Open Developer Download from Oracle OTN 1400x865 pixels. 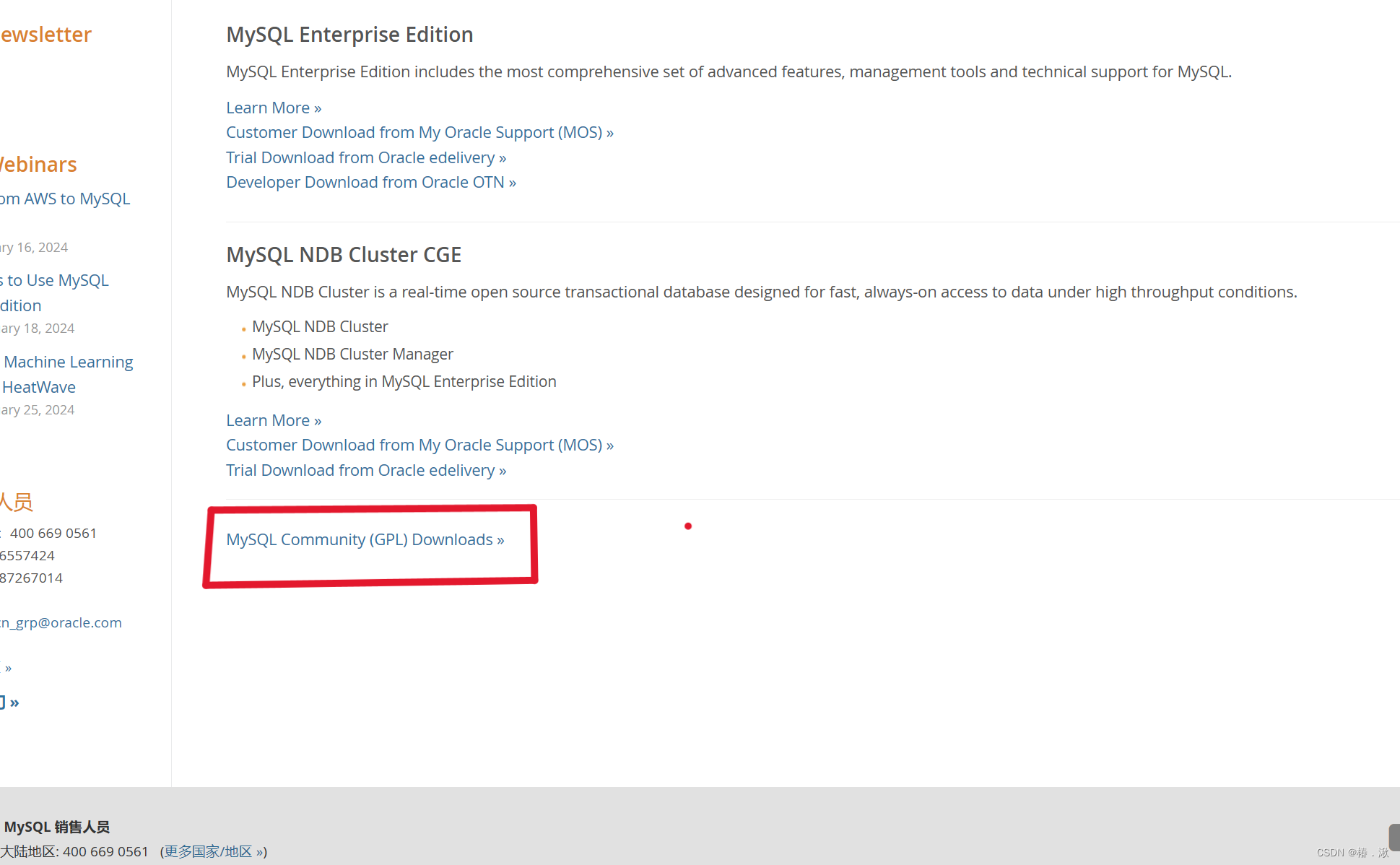point(370,182)
